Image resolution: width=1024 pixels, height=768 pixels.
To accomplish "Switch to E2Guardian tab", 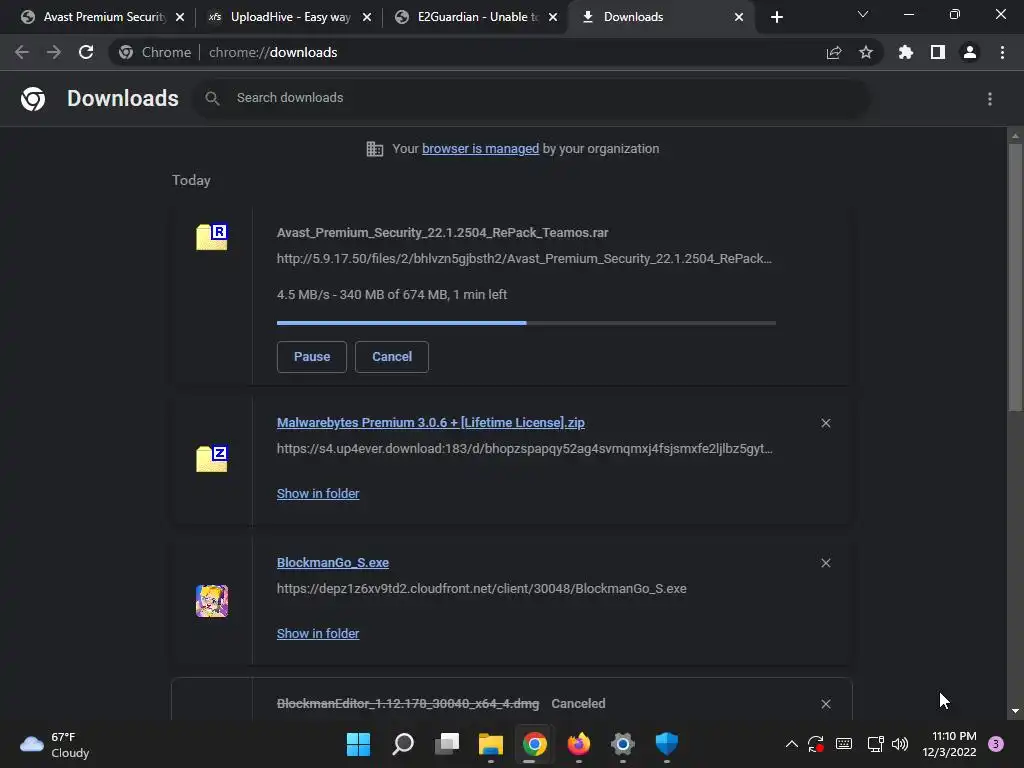I will click(477, 17).
